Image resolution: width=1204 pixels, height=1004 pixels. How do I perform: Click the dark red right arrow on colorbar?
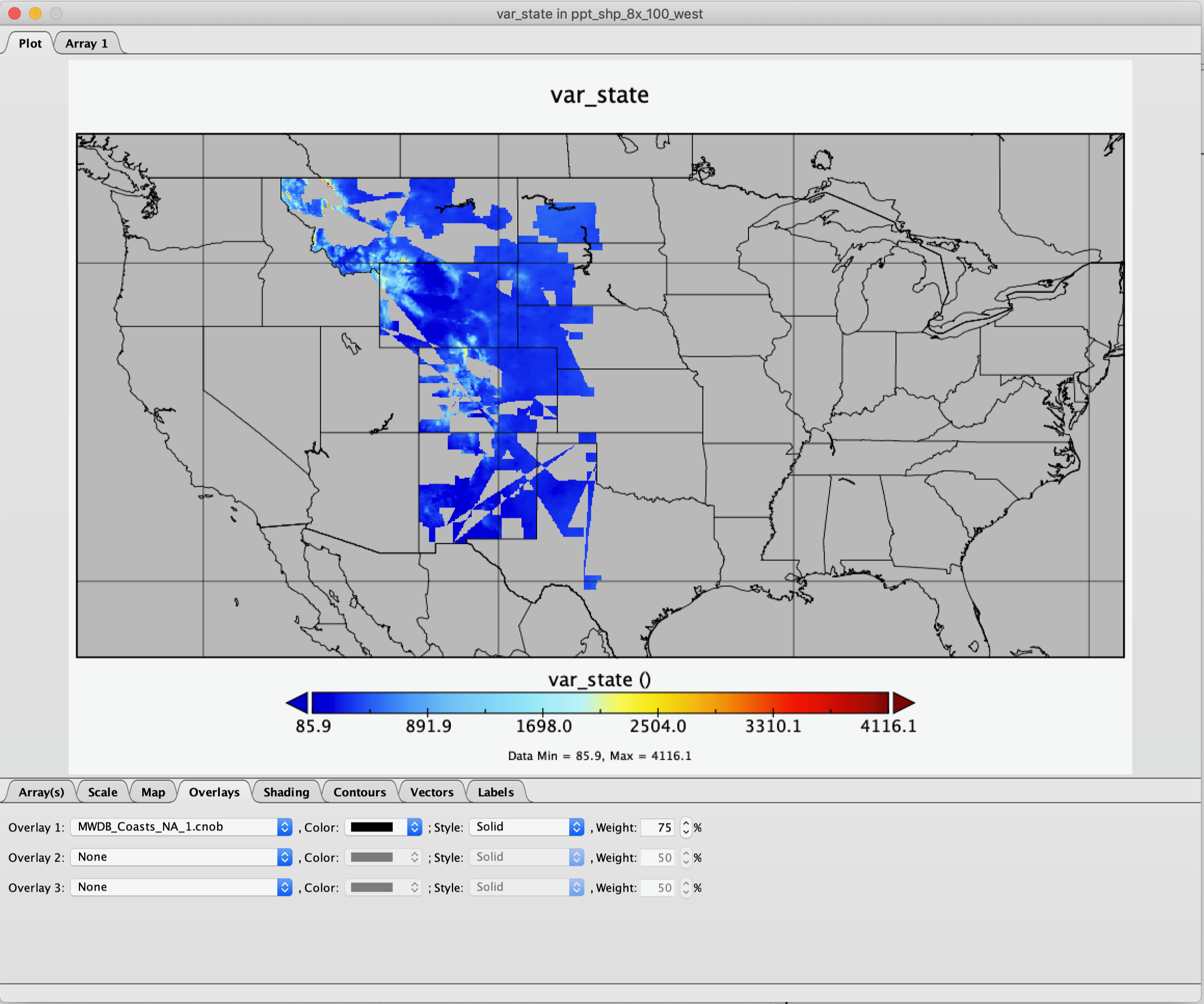(903, 703)
